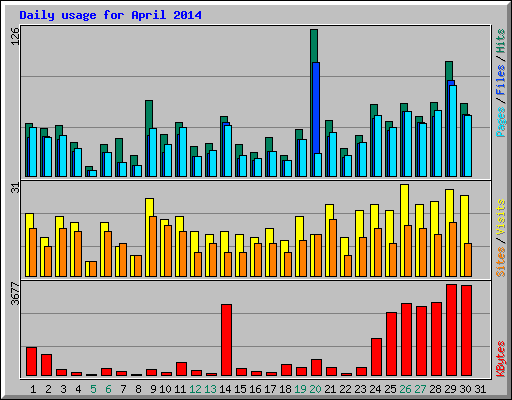
Task: Click the orange sites bar for day 9
Action: pos(153,246)
